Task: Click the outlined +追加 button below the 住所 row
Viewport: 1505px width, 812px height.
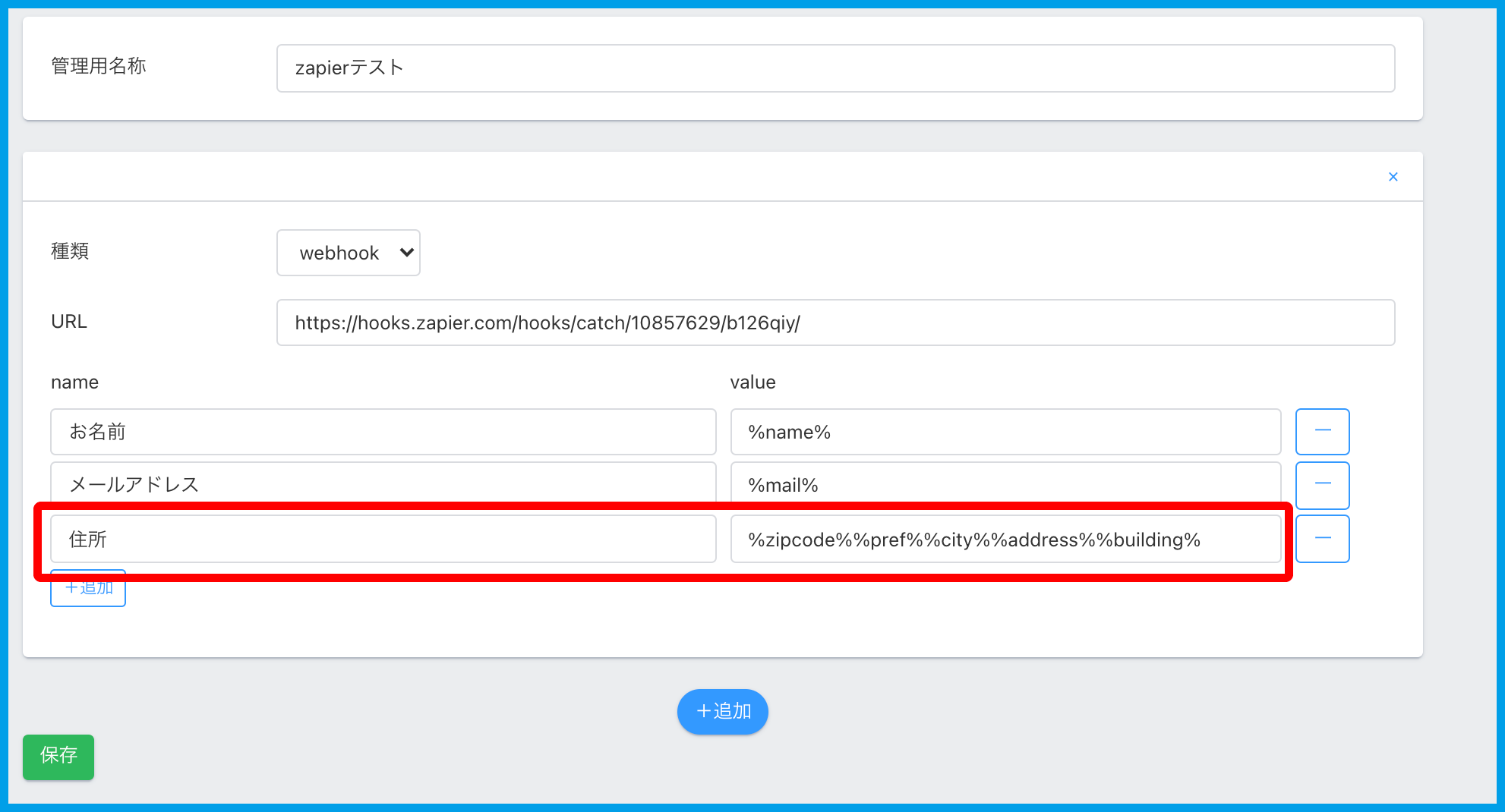Action: pyautogui.click(x=88, y=593)
